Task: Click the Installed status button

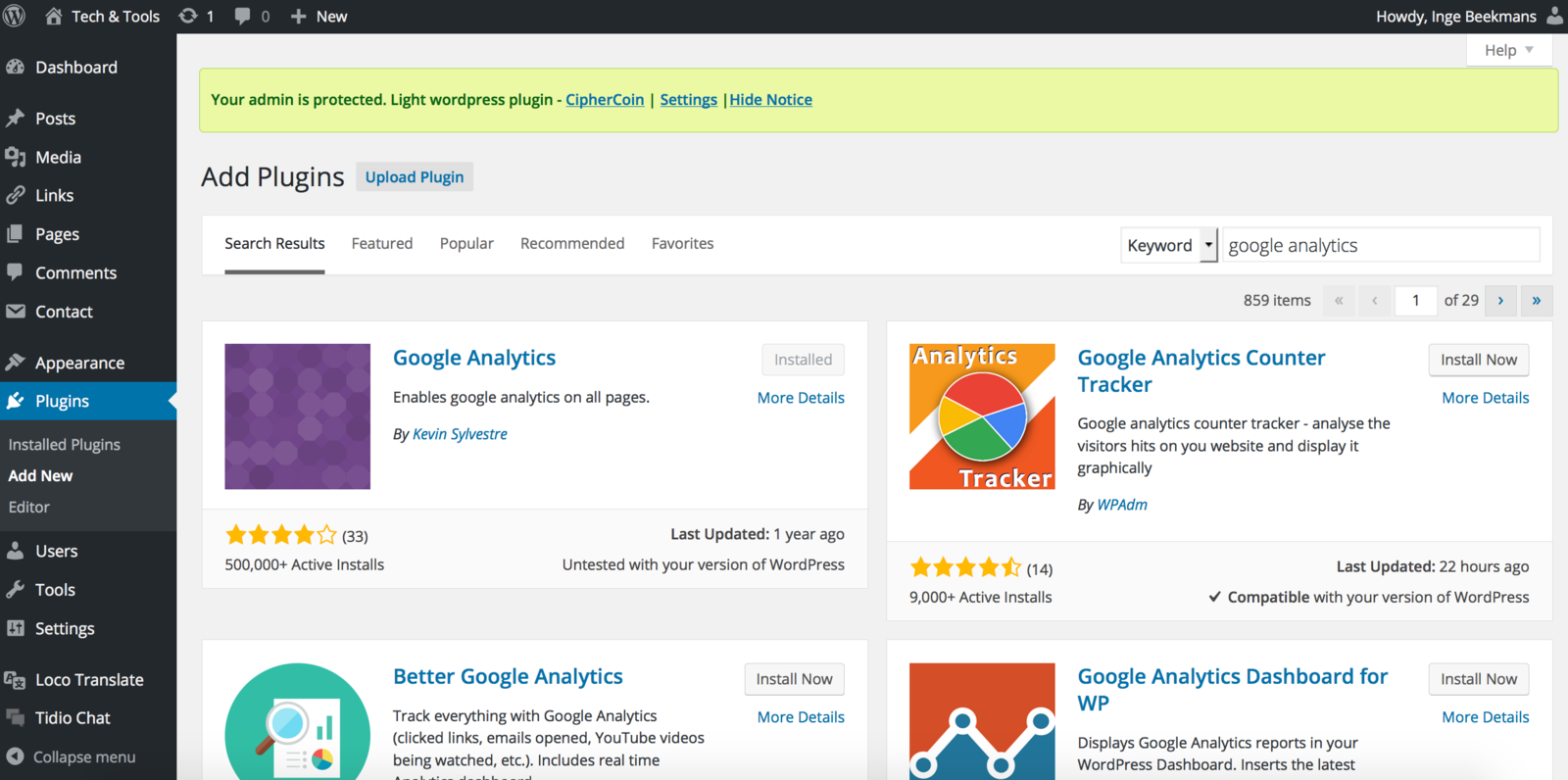Action: tap(804, 360)
